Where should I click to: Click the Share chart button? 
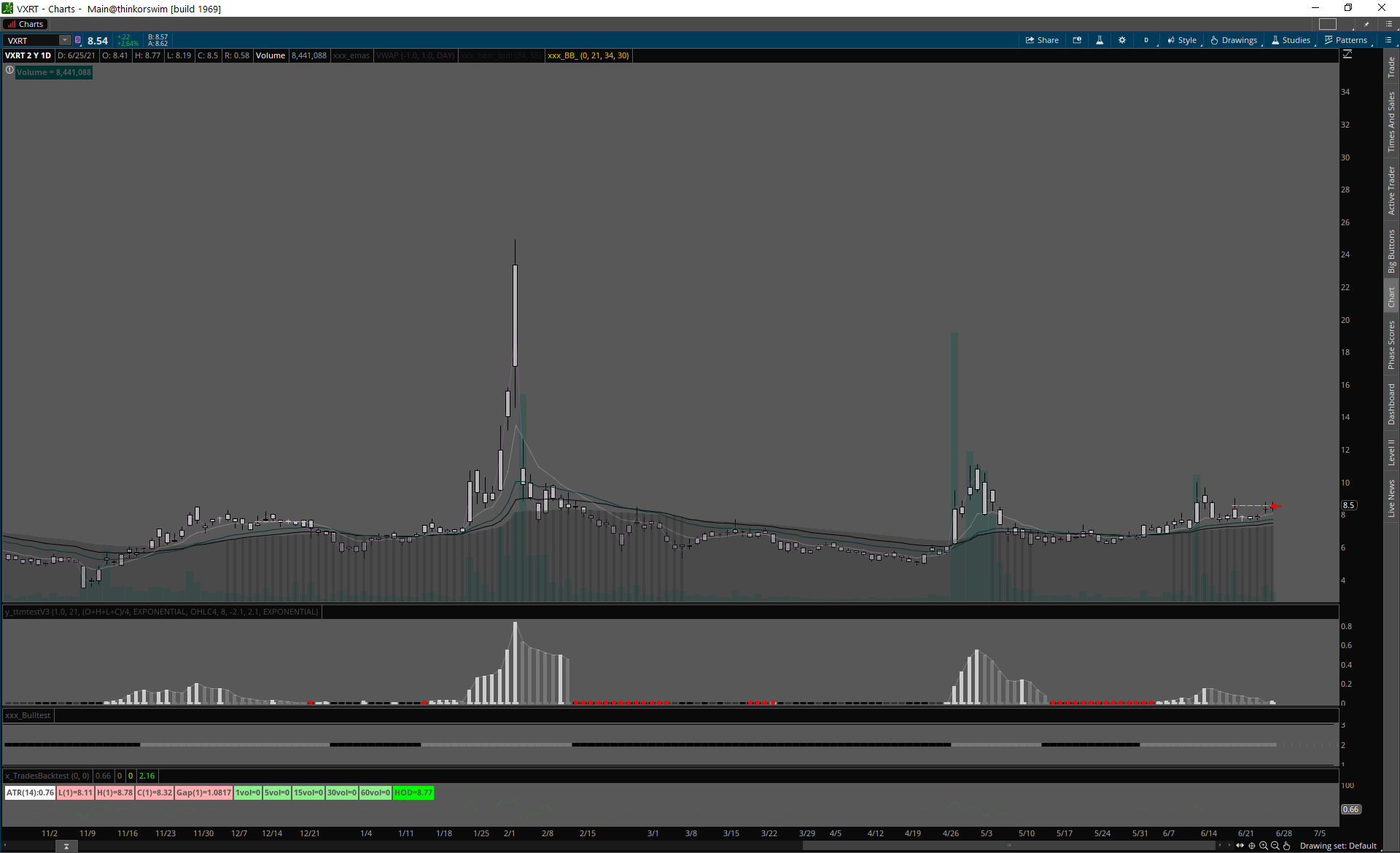[x=1042, y=40]
